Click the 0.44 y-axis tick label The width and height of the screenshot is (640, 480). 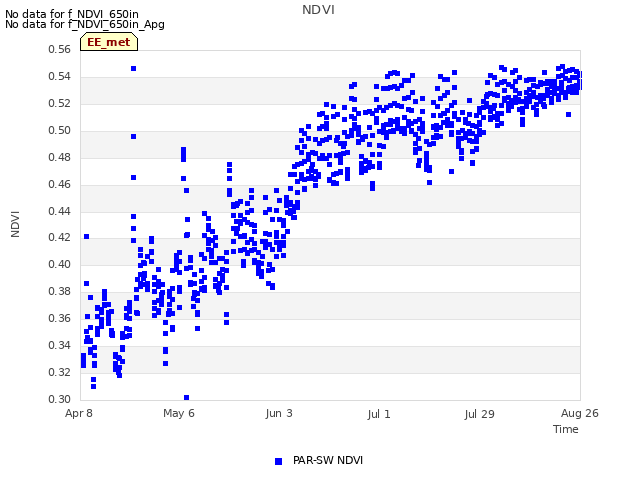[x=59, y=211]
